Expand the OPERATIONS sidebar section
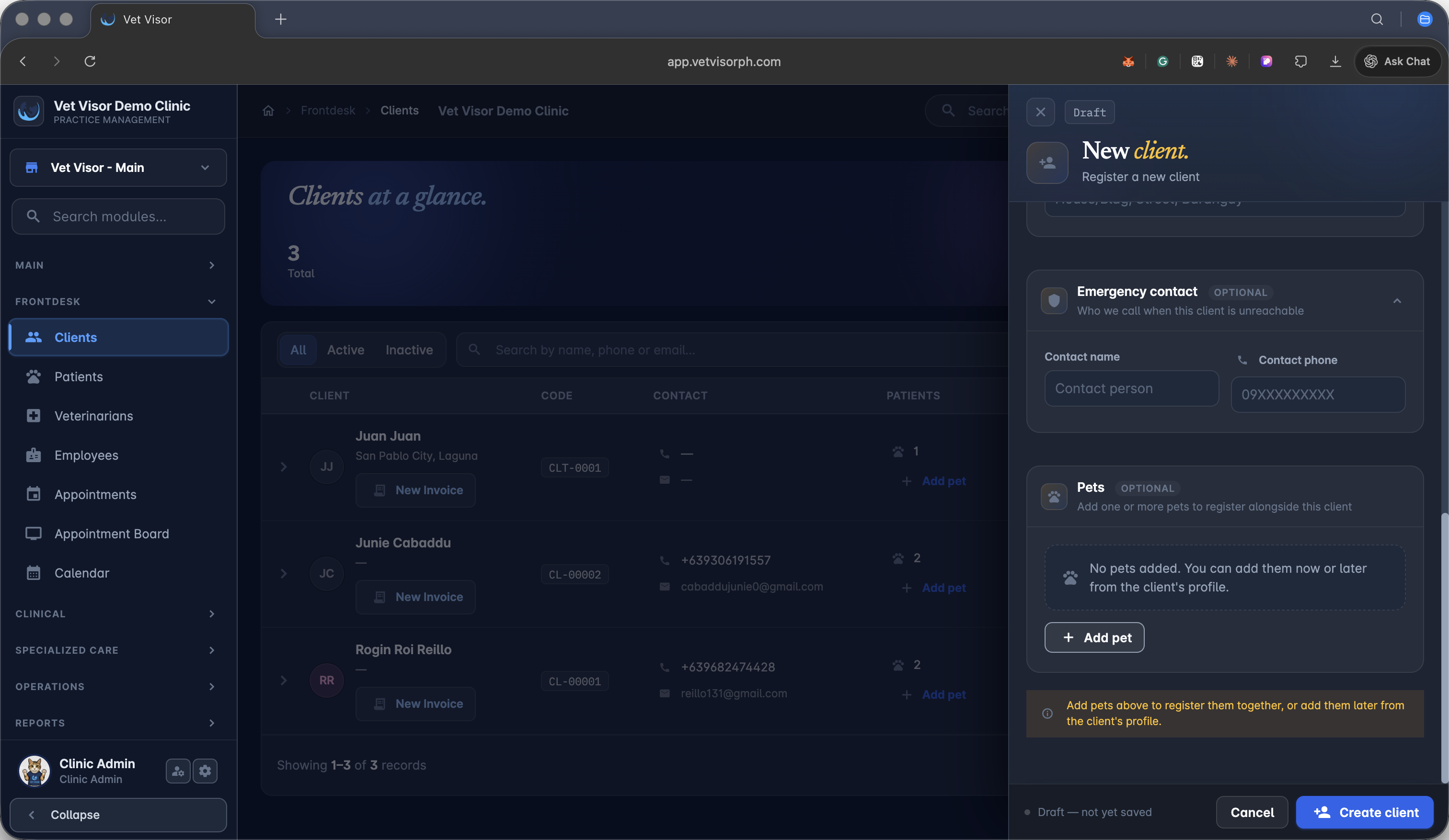Screen dimensions: 1449x840 [115, 686]
